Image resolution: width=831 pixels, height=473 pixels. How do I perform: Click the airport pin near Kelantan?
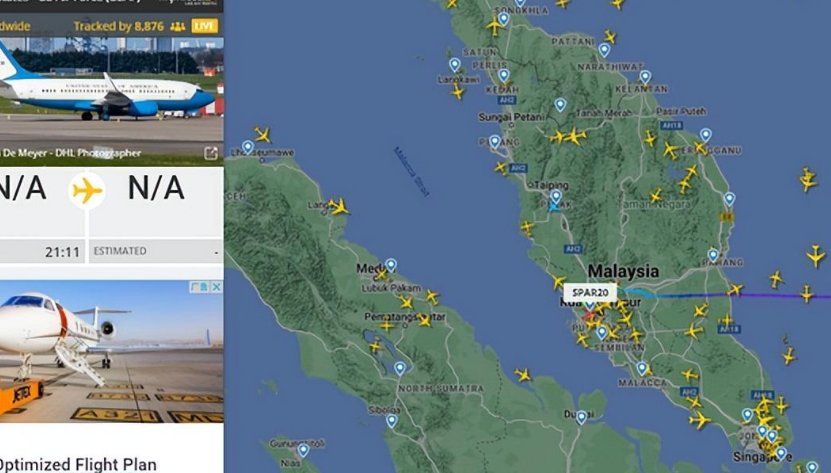click(x=645, y=77)
